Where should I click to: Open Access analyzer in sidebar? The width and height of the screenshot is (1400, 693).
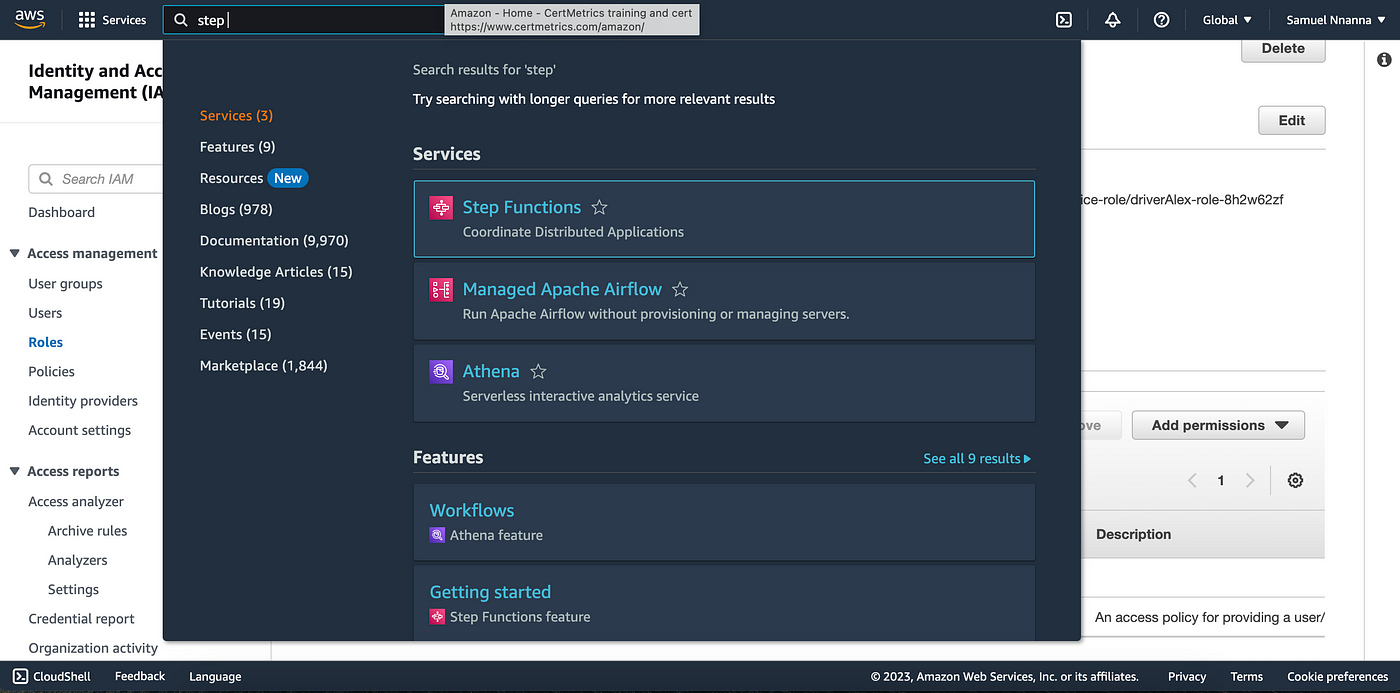(x=76, y=501)
